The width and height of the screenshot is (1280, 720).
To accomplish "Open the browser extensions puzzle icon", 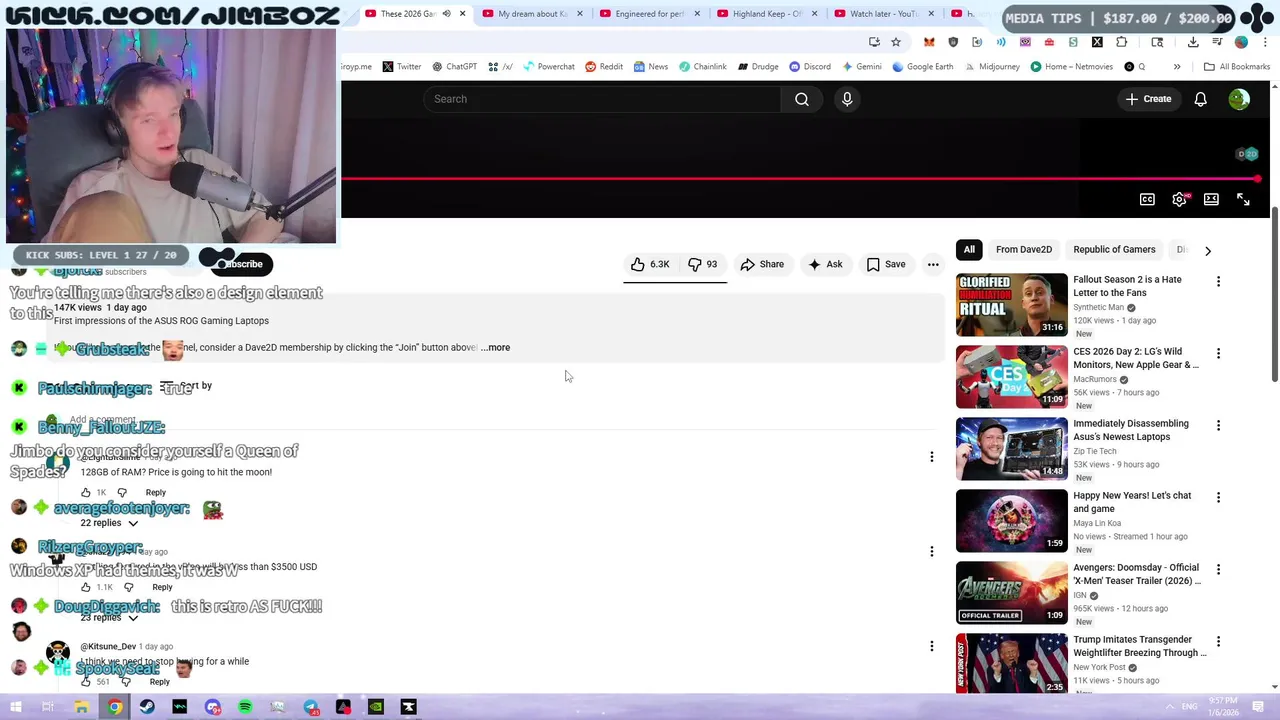I will [x=1121, y=42].
